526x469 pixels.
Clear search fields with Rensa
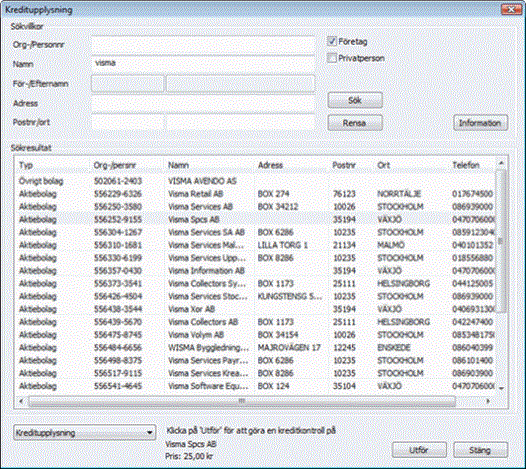(x=355, y=123)
